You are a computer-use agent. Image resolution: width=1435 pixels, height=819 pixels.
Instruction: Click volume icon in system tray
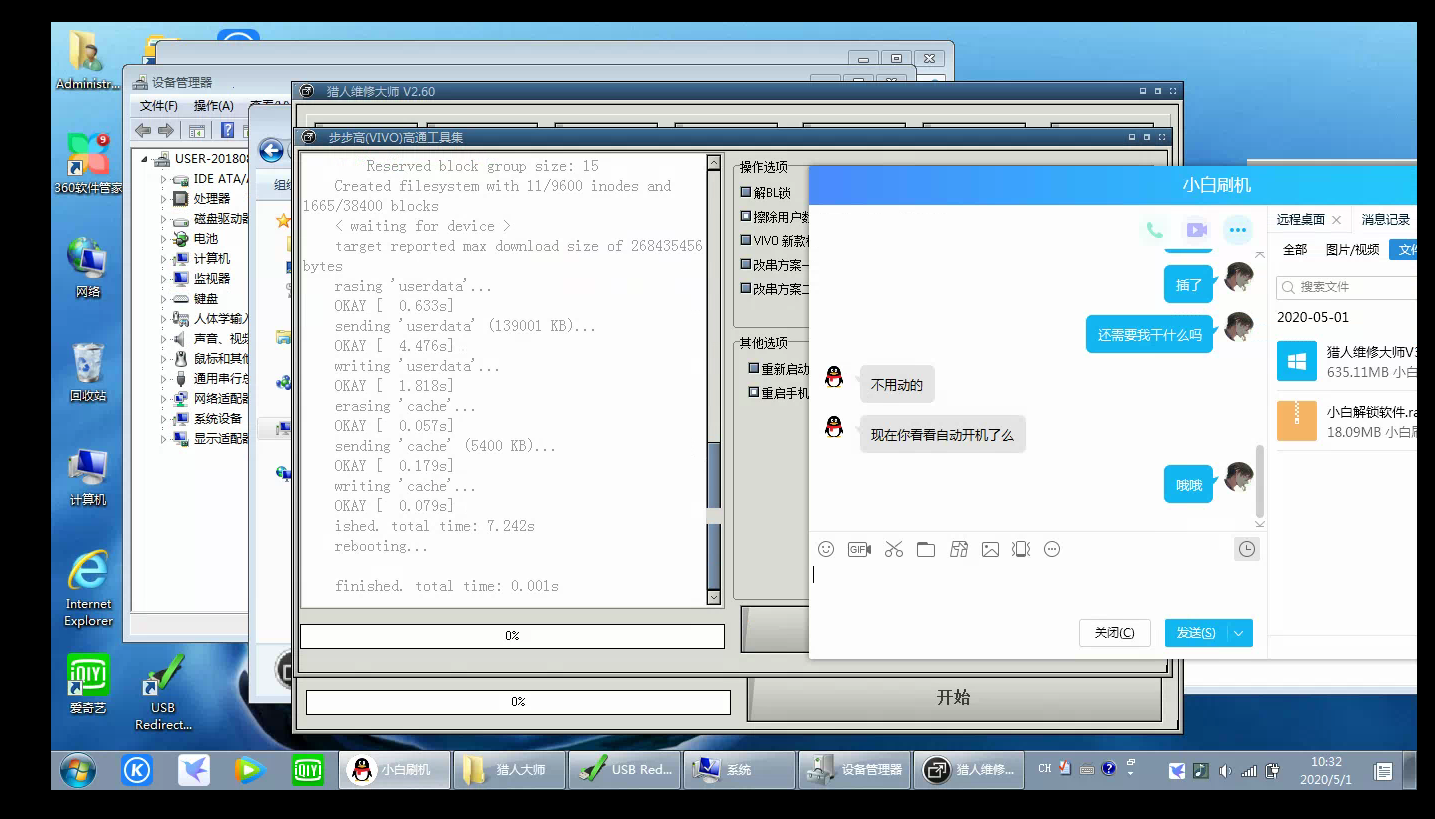click(x=1225, y=770)
